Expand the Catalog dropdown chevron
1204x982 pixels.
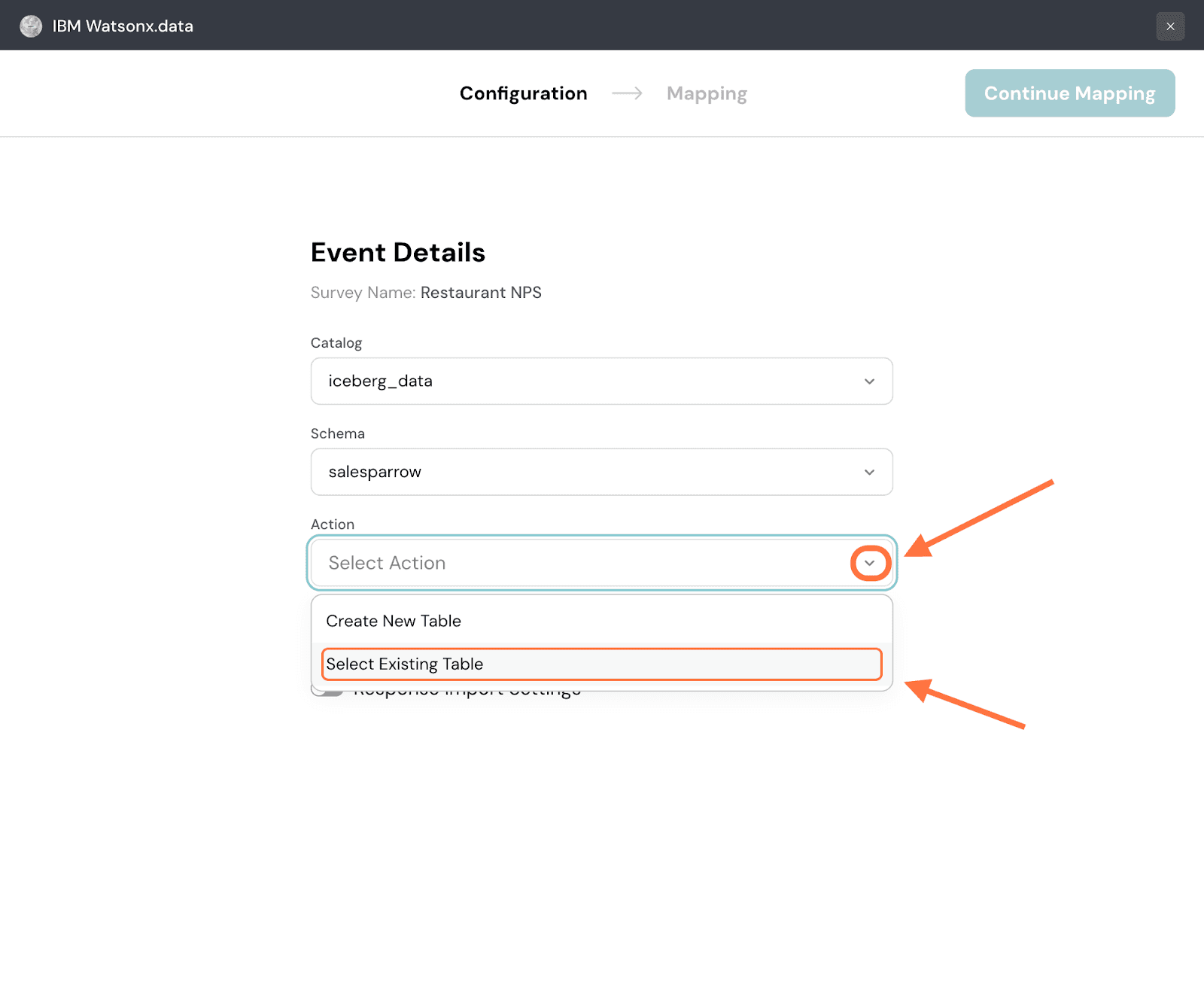click(x=869, y=382)
